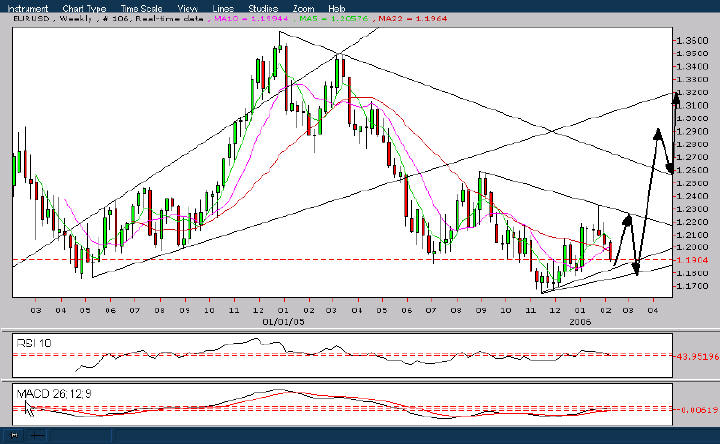Click the MACD value 0.00519
This screenshot has width=720, height=444.
point(698,410)
